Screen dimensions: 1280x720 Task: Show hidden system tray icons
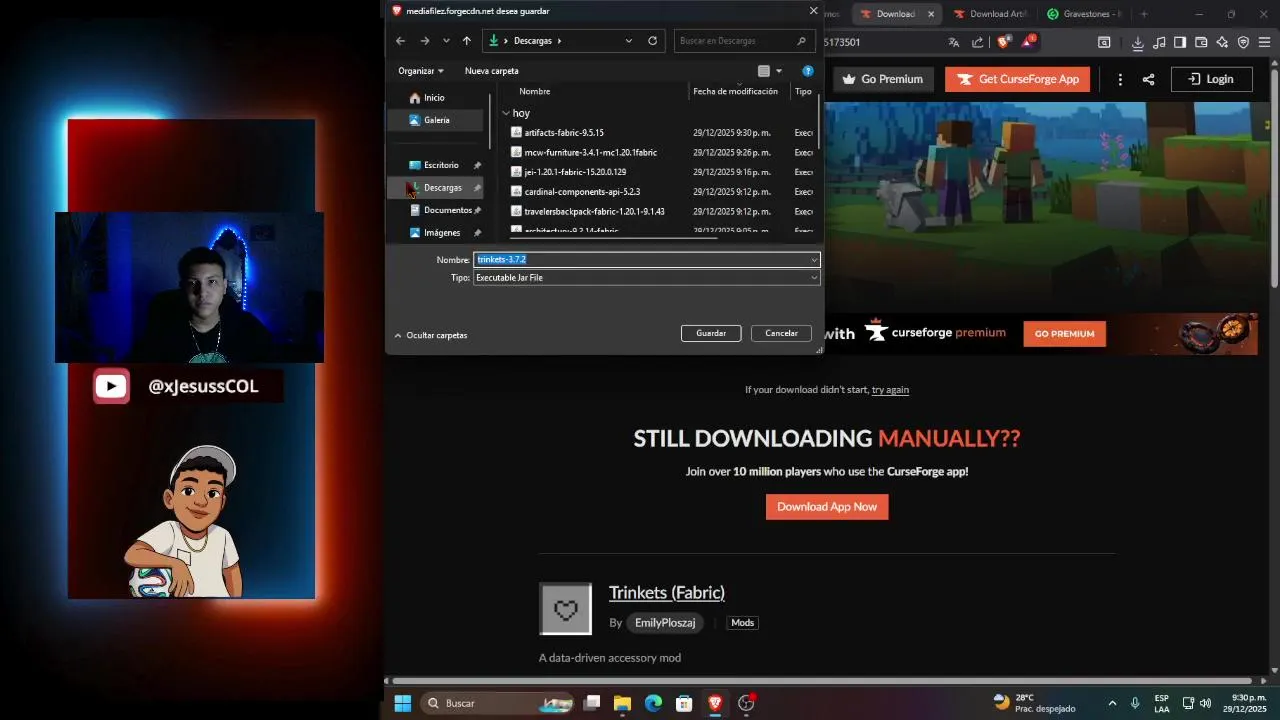point(1112,703)
